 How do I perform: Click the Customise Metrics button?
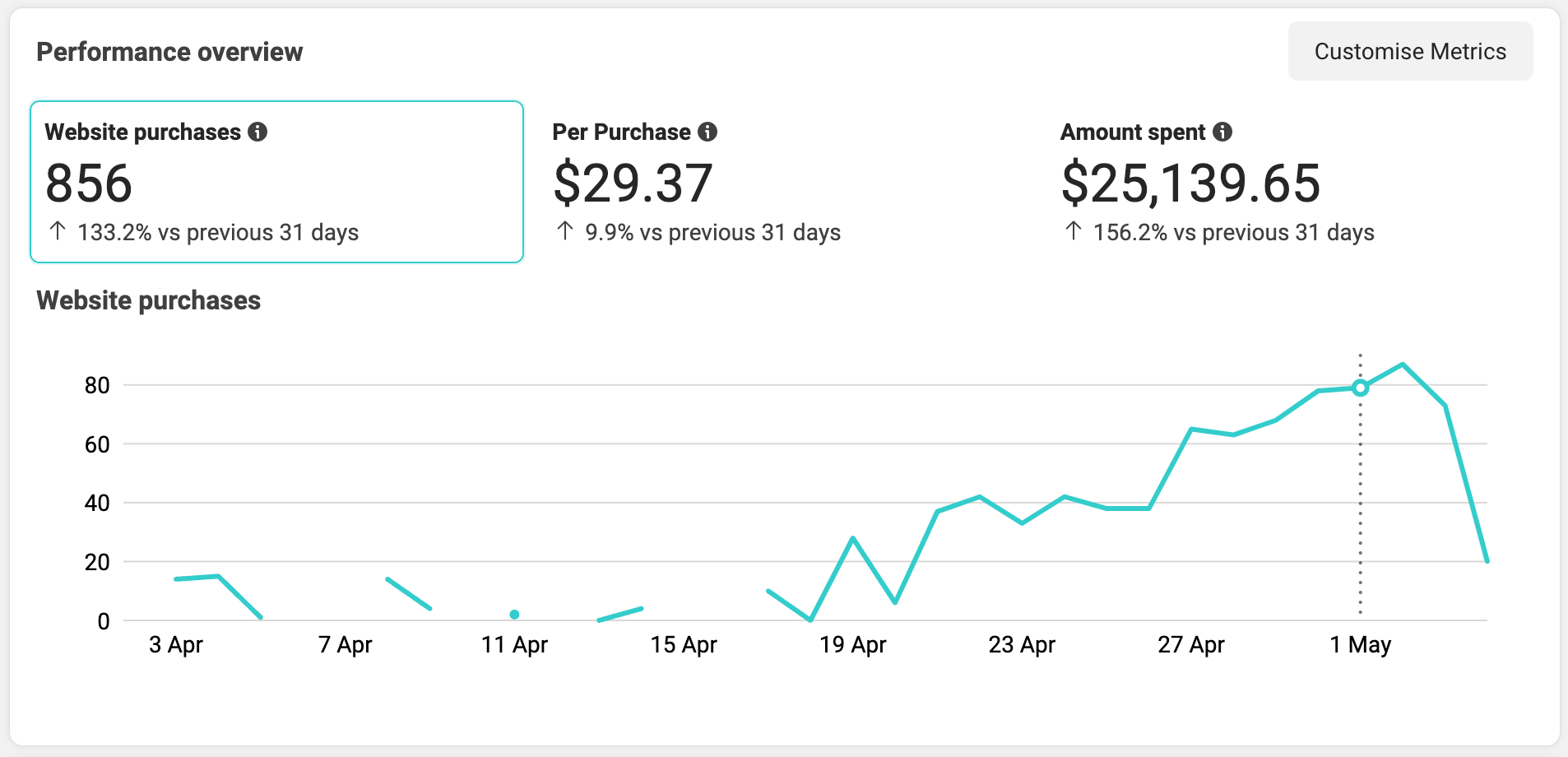(1409, 52)
